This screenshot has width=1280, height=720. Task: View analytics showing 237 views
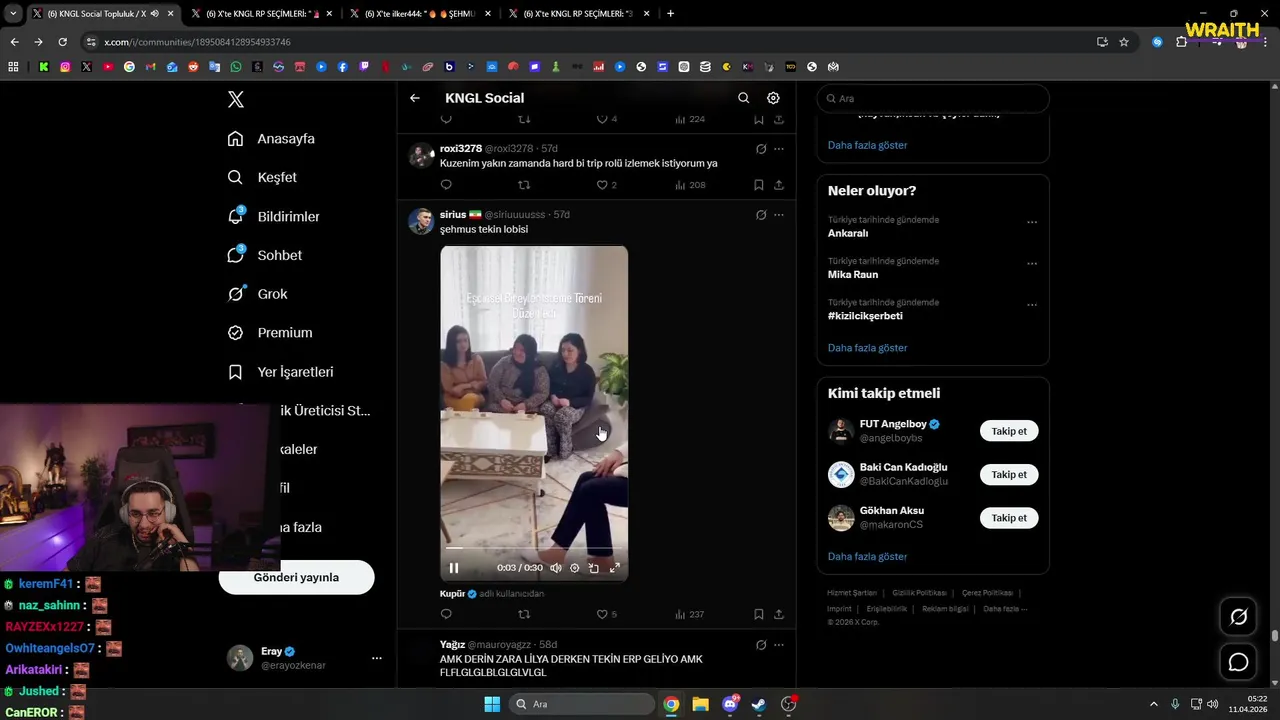pos(690,614)
